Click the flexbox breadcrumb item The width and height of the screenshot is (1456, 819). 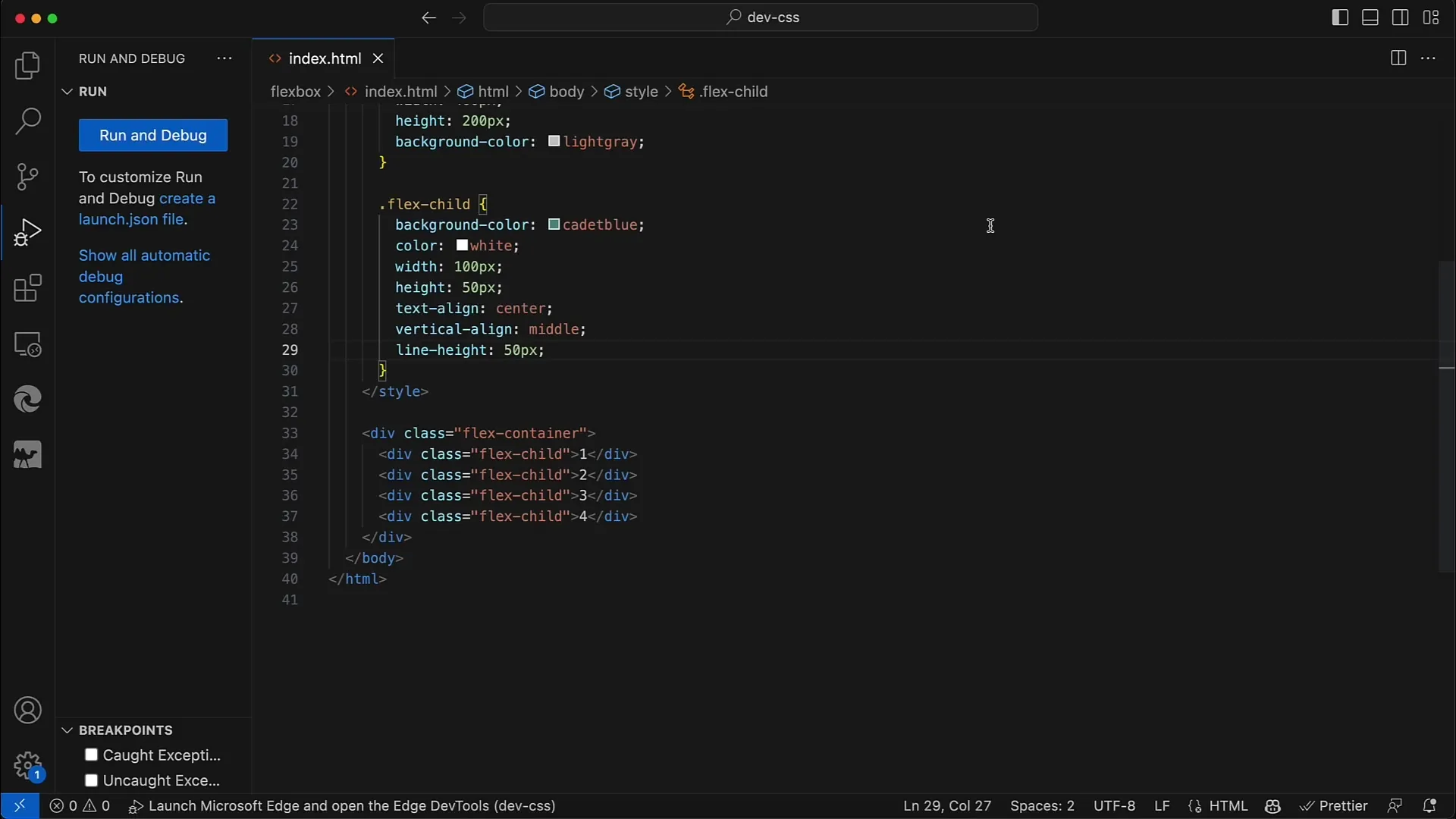click(296, 91)
